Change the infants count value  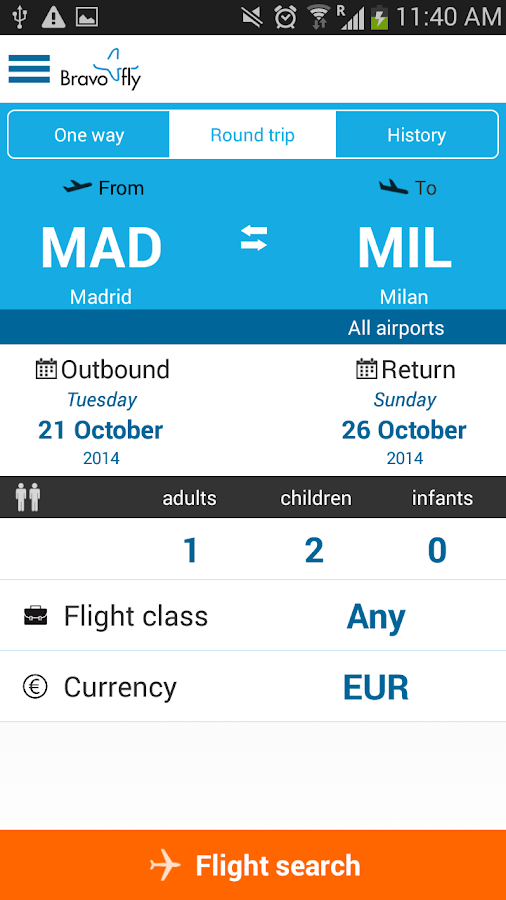click(x=437, y=550)
